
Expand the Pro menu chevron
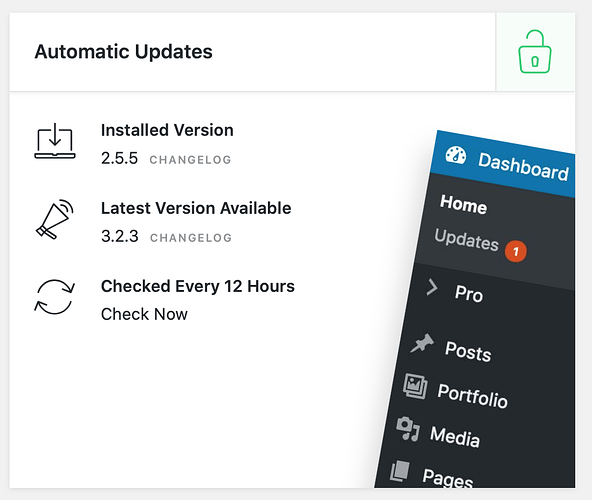[432, 287]
